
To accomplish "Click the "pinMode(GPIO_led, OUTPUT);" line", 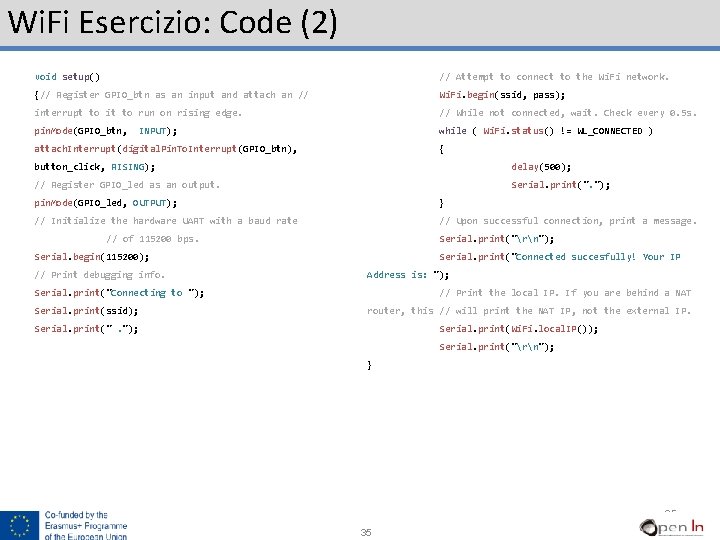I will [106, 202].
